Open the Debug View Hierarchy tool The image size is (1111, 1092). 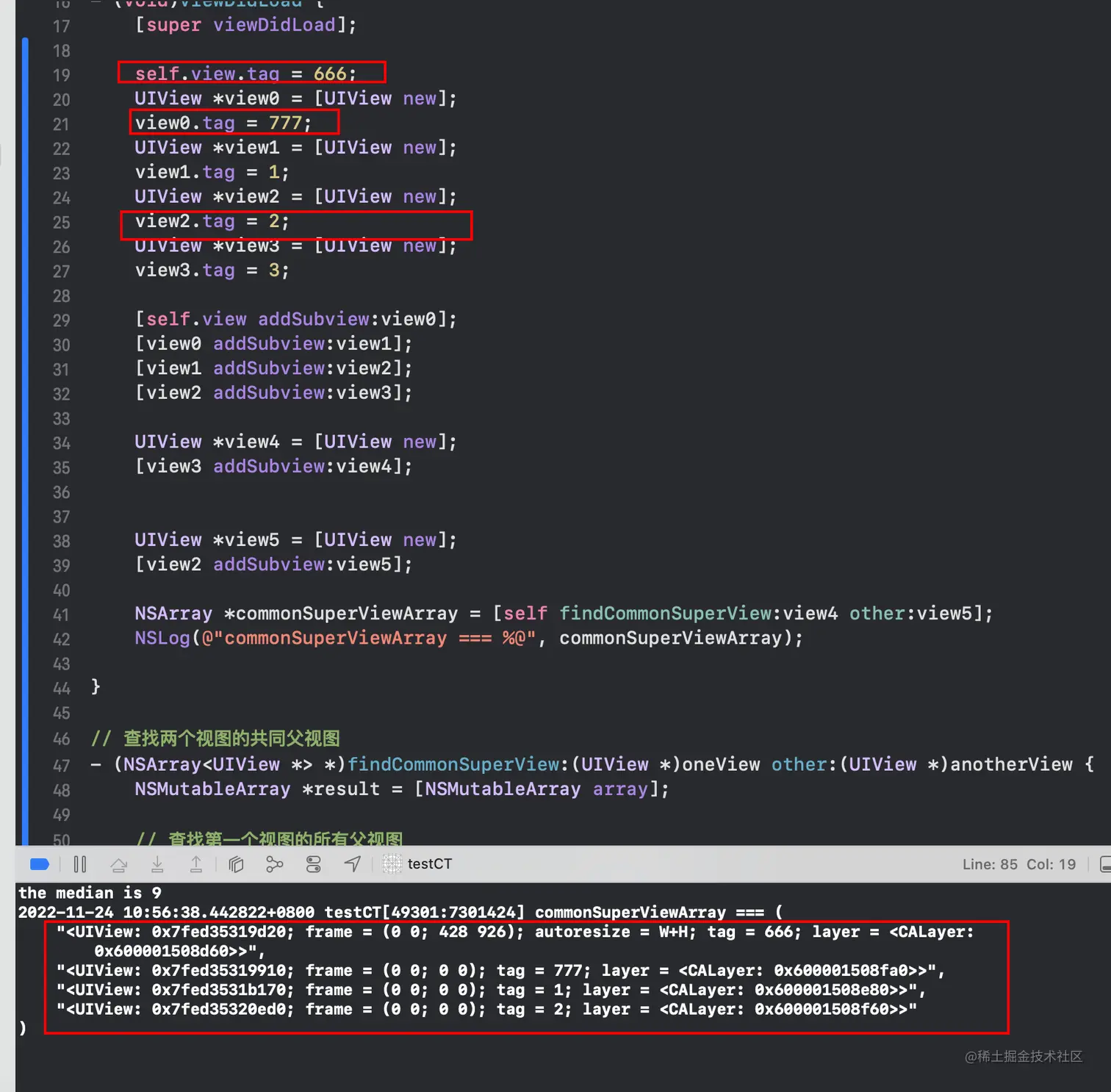pos(236,864)
